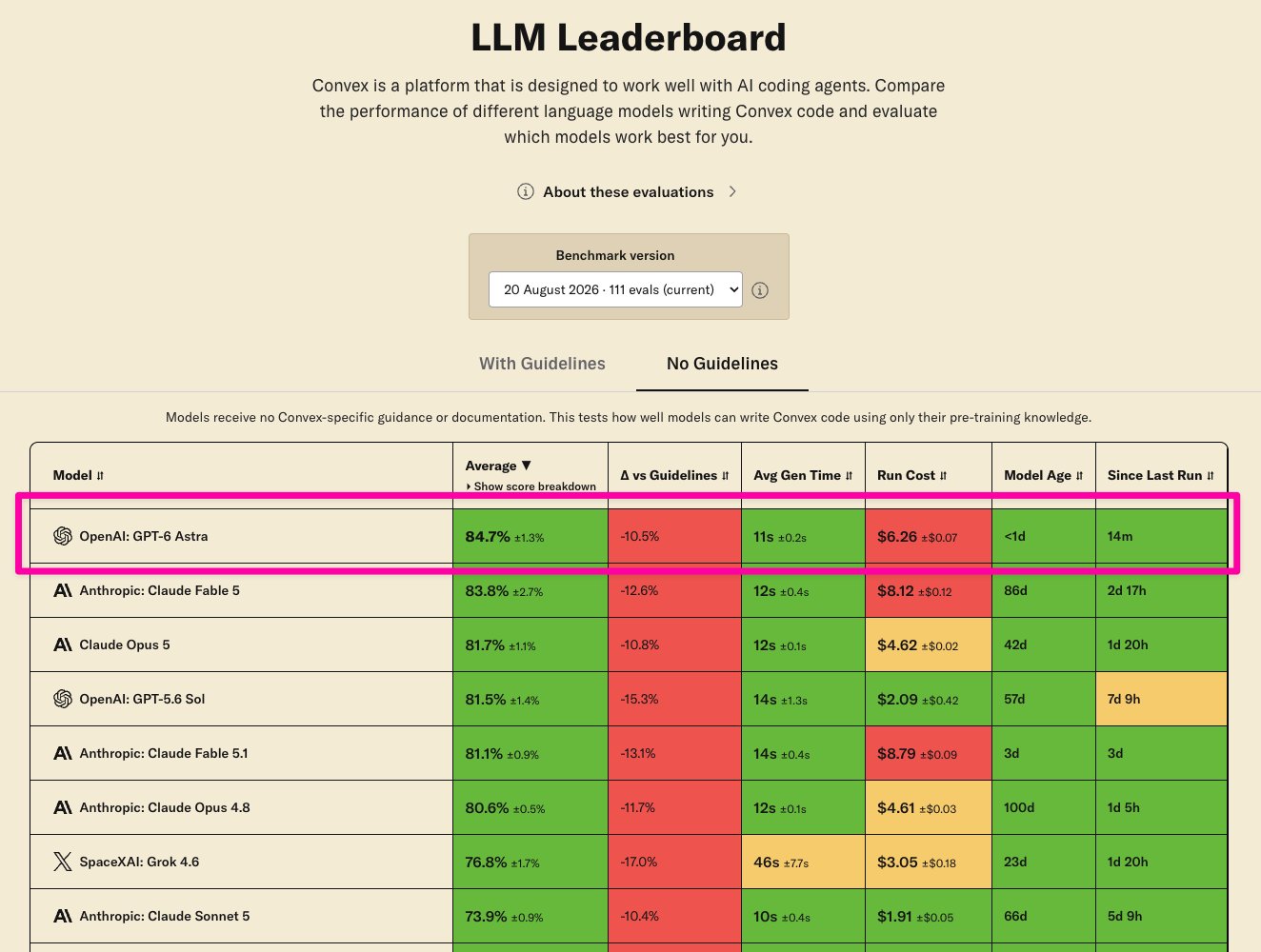
Task: Click the 46s generation time cell
Action: [803, 862]
